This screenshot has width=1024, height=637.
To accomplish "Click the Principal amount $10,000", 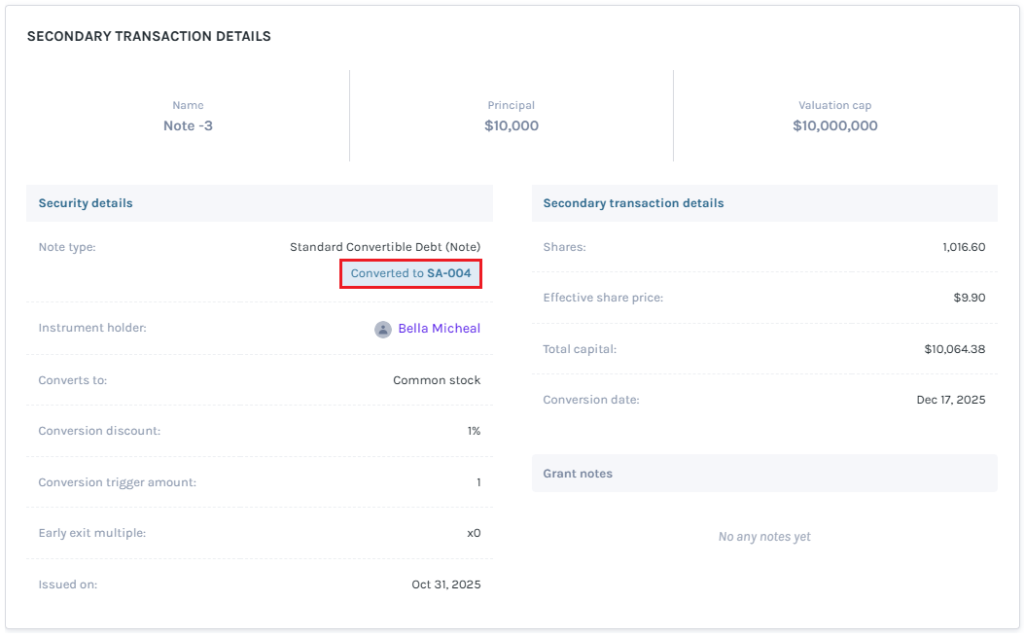I will click(512, 125).
